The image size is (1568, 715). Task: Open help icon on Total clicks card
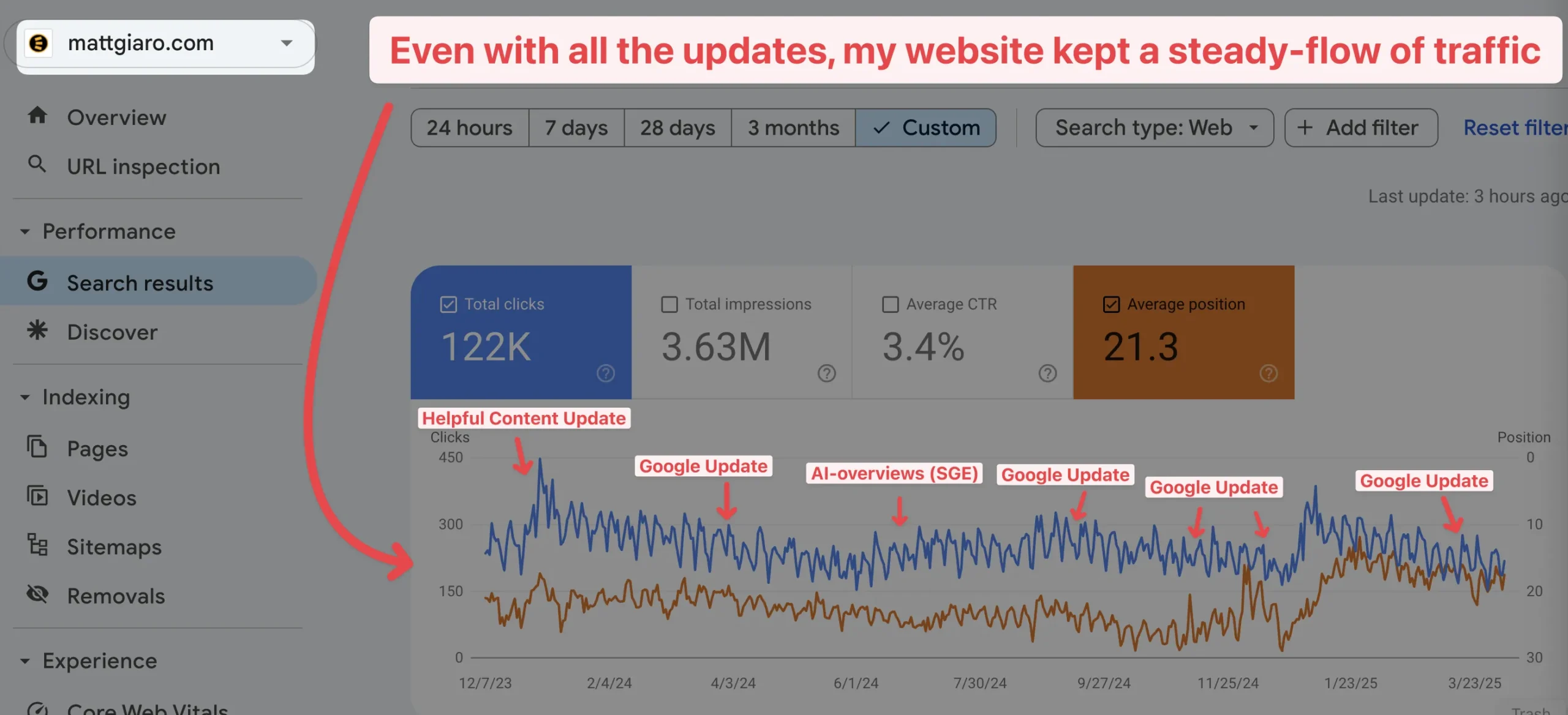tap(606, 373)
